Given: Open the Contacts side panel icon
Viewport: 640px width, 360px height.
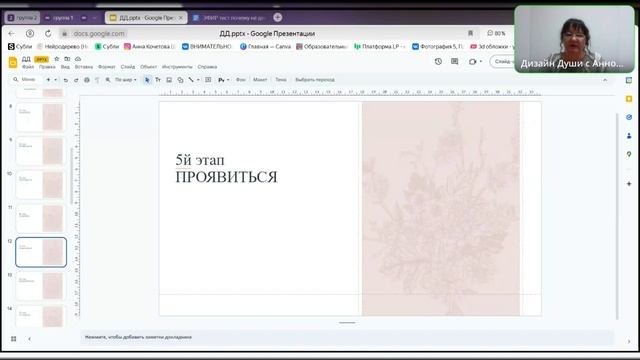Looking at the screenshot, I should tap(629, 136).
